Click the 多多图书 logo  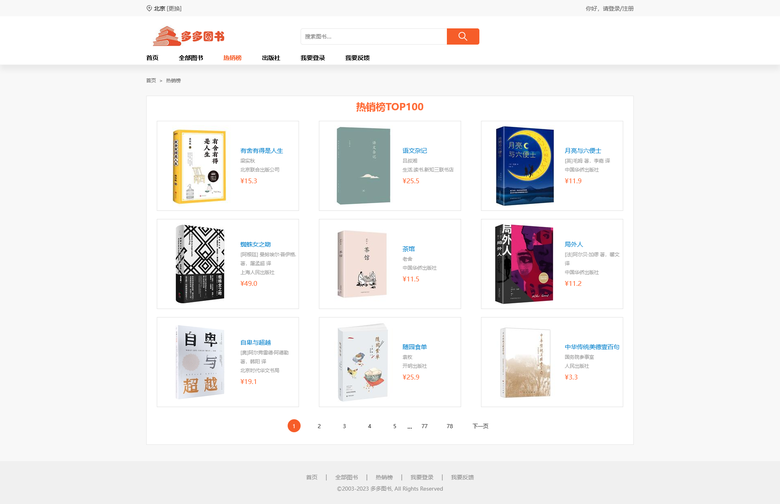(189, 36)
